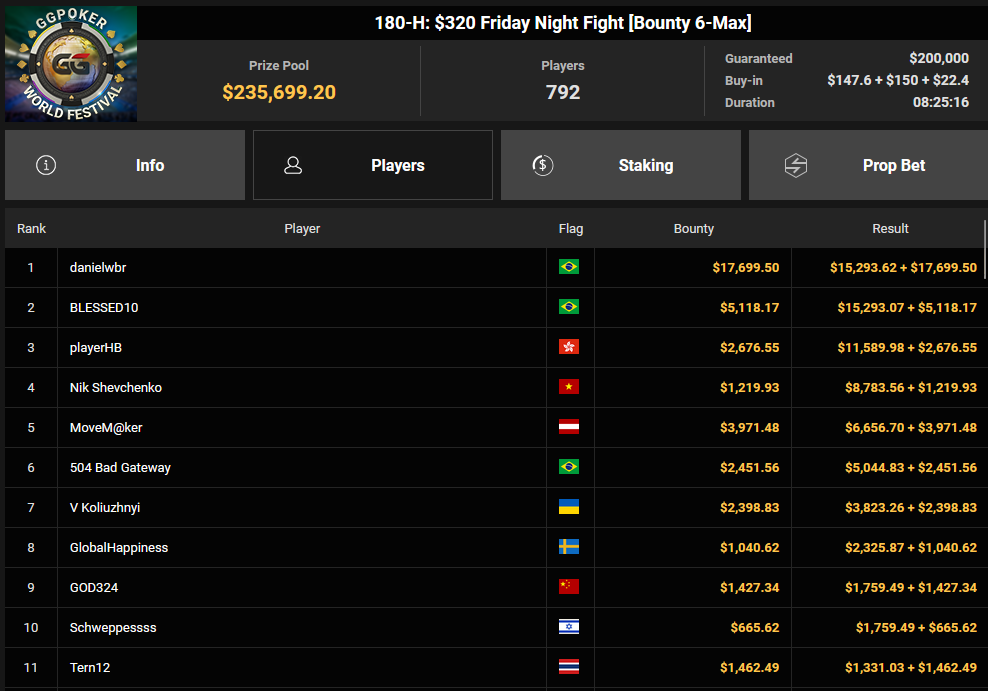The width and height of the screenshot is (988, 691).
Task: Click duration value 08:25:16
Action: [x=941, y=102]
